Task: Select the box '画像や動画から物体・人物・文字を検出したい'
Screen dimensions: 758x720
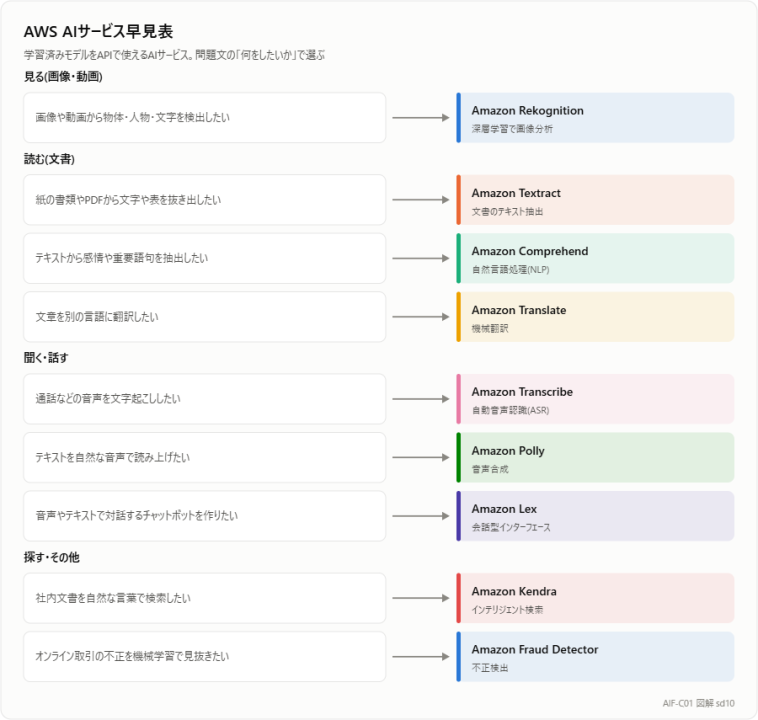Action: pyautogui.click(x=204, y=118)
